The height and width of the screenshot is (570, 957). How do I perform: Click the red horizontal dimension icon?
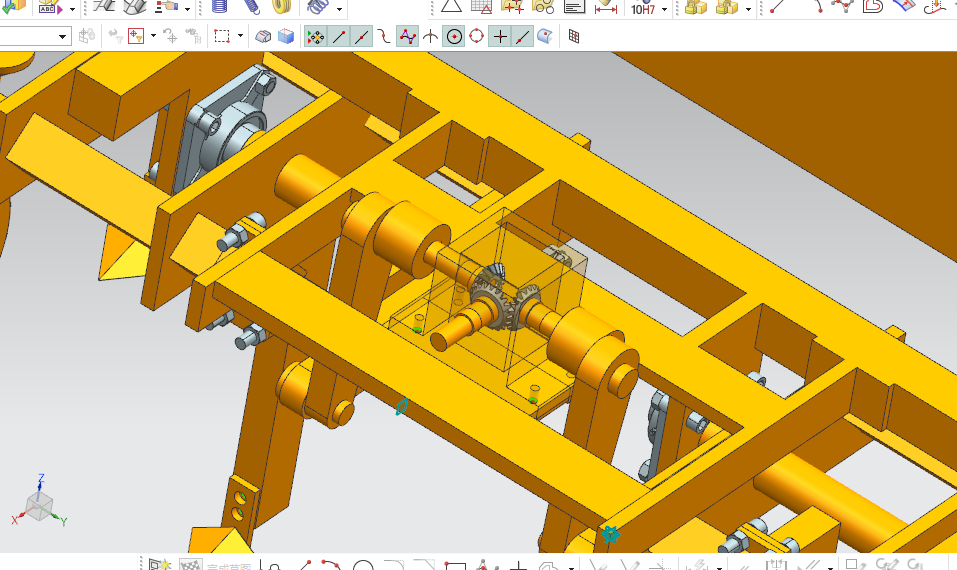(605, 7)
